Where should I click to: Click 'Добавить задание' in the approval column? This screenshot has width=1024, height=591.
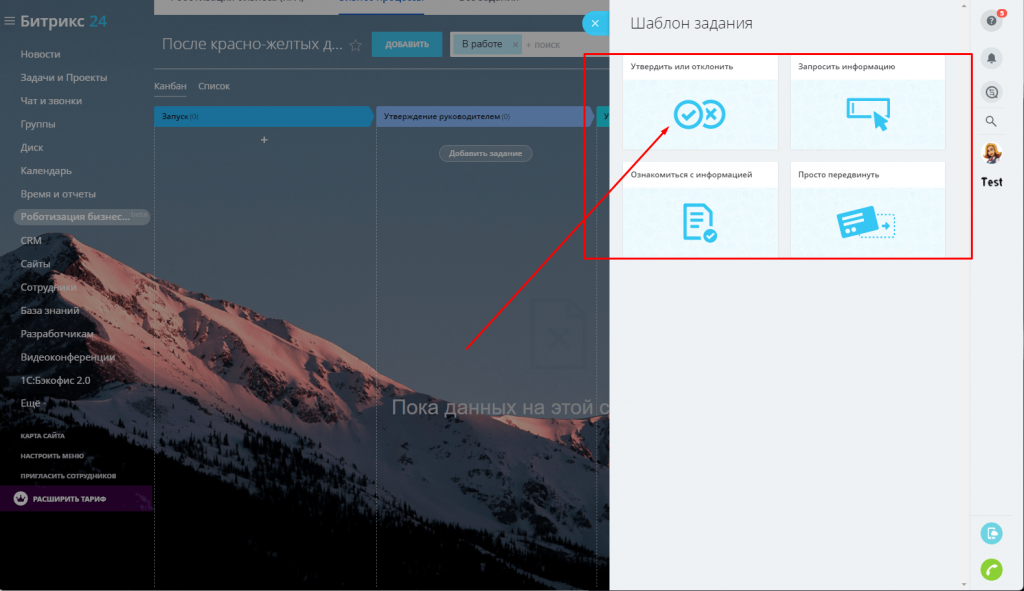[486, 153]
